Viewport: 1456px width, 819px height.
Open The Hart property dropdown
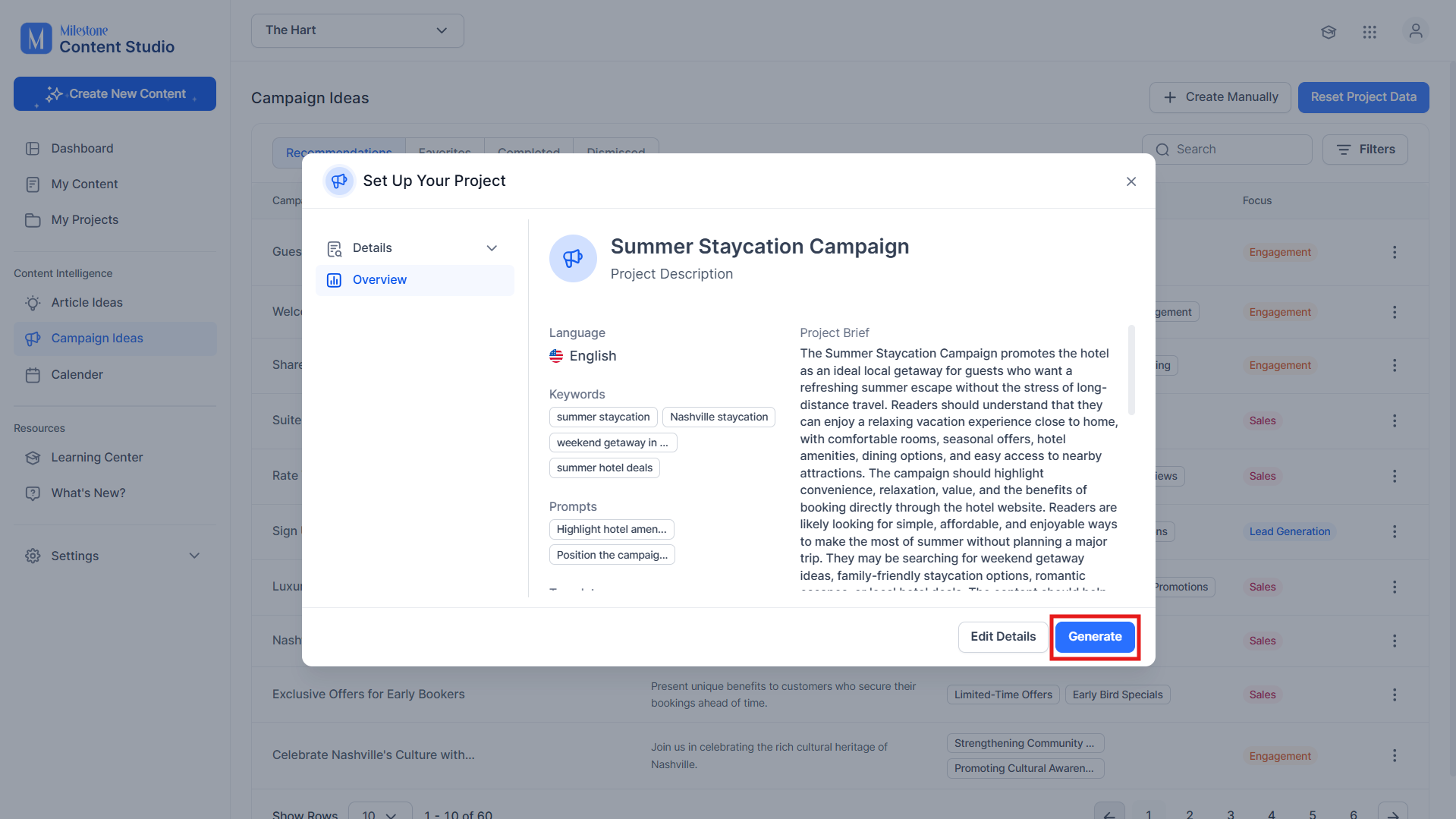[357, 30]
